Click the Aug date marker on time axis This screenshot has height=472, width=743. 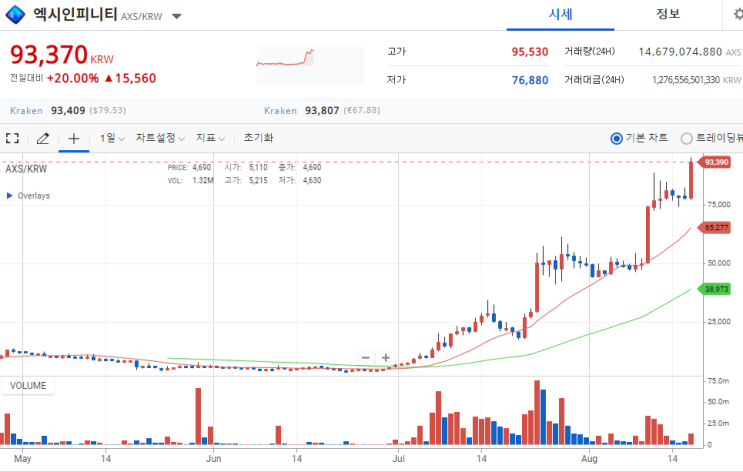click(589, 458)
